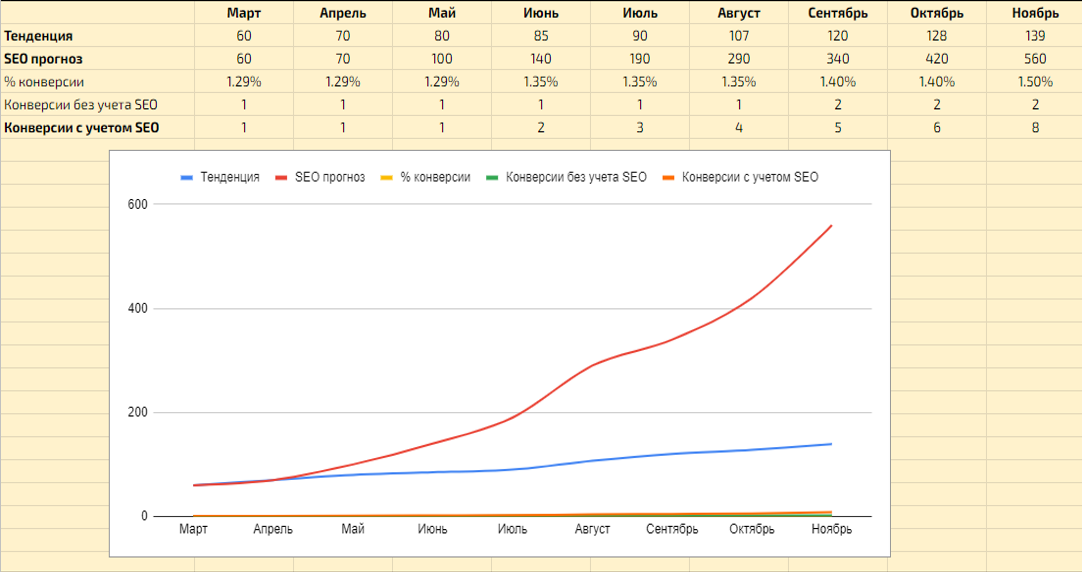1082x572 pixels.
Task: Click the Ноябрь conversions cell showing 8
Action: click(1034, 128)
